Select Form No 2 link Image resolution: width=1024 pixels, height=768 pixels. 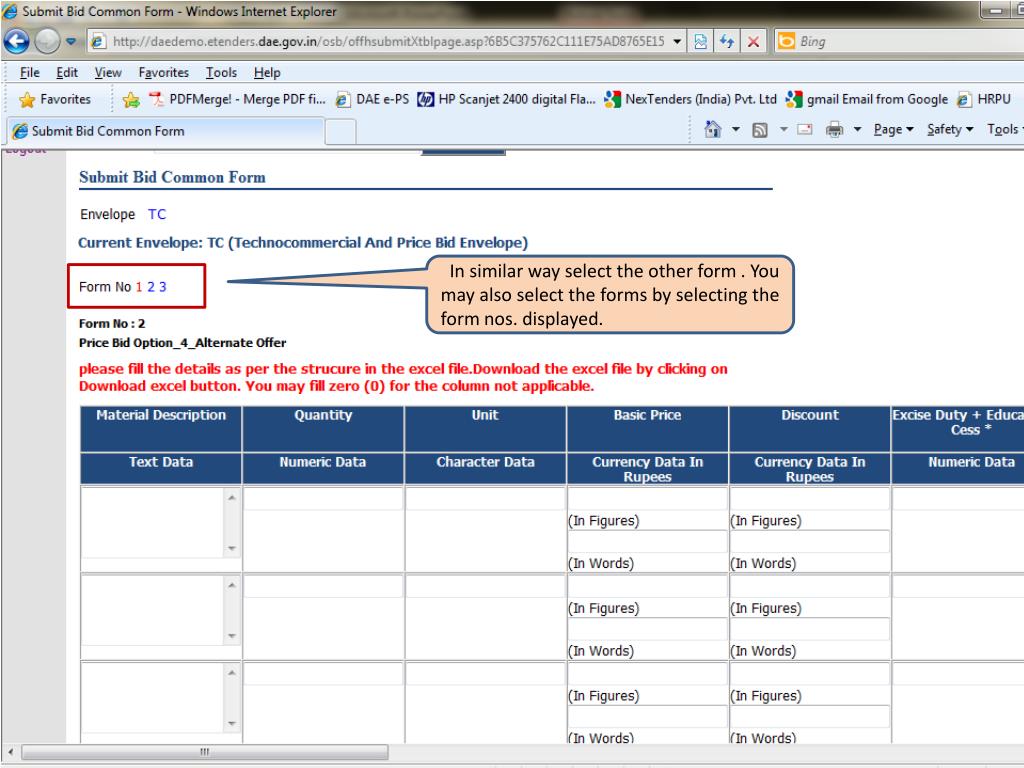[x=151, y=287]
